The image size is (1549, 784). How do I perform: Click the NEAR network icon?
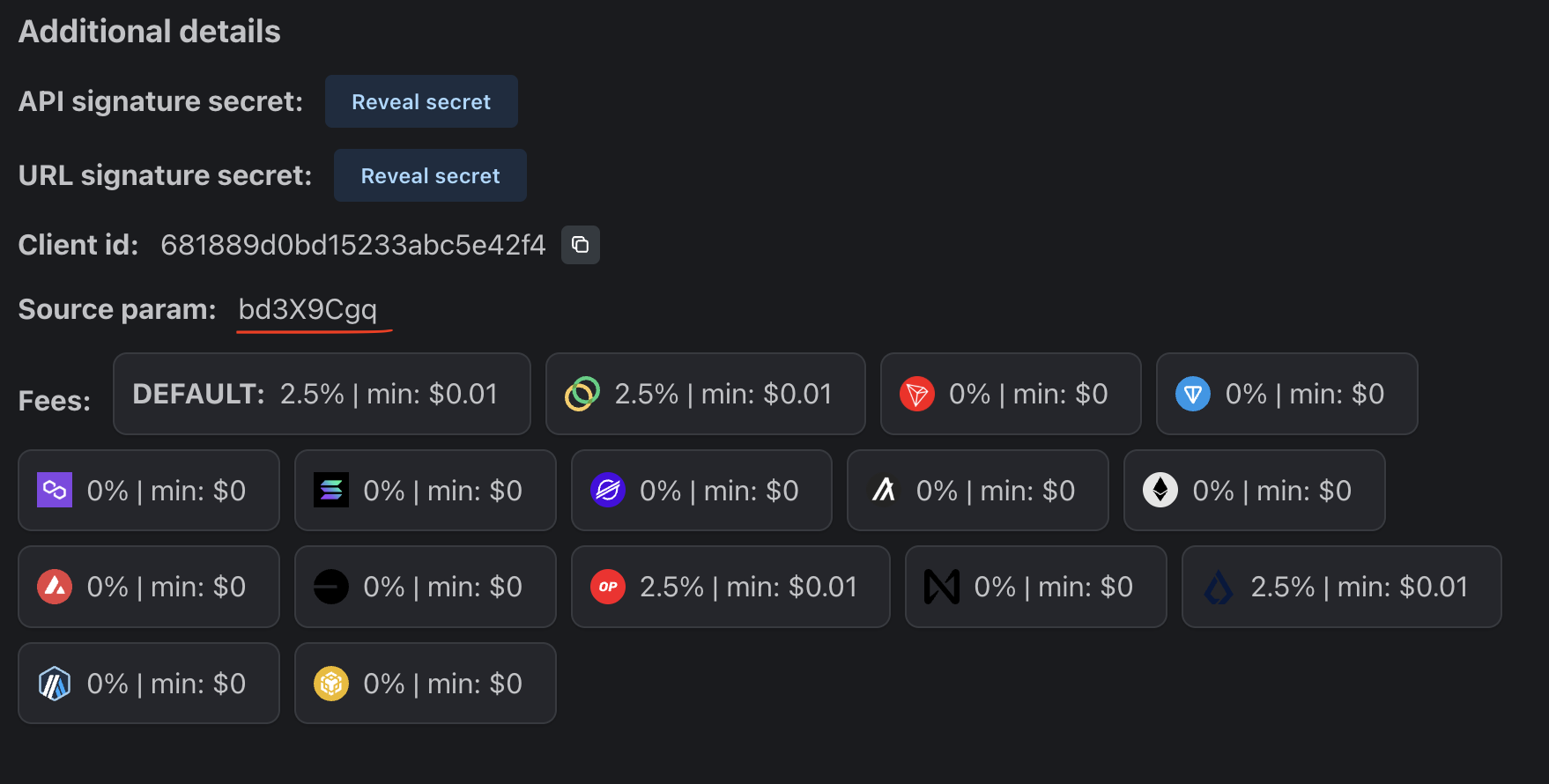(941, 587)
